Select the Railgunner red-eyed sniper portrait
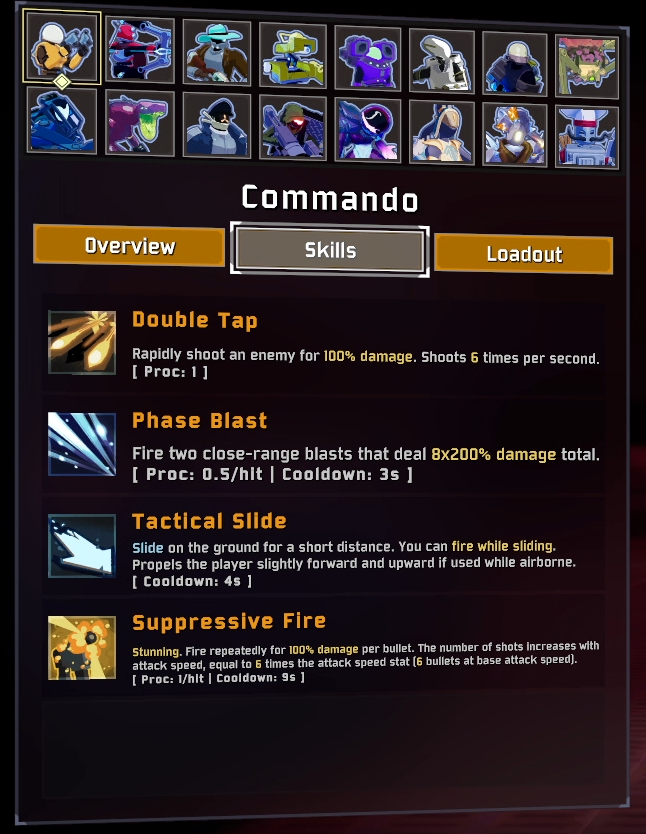The height and width of the screenshot is (834, 646). [292, 128]
